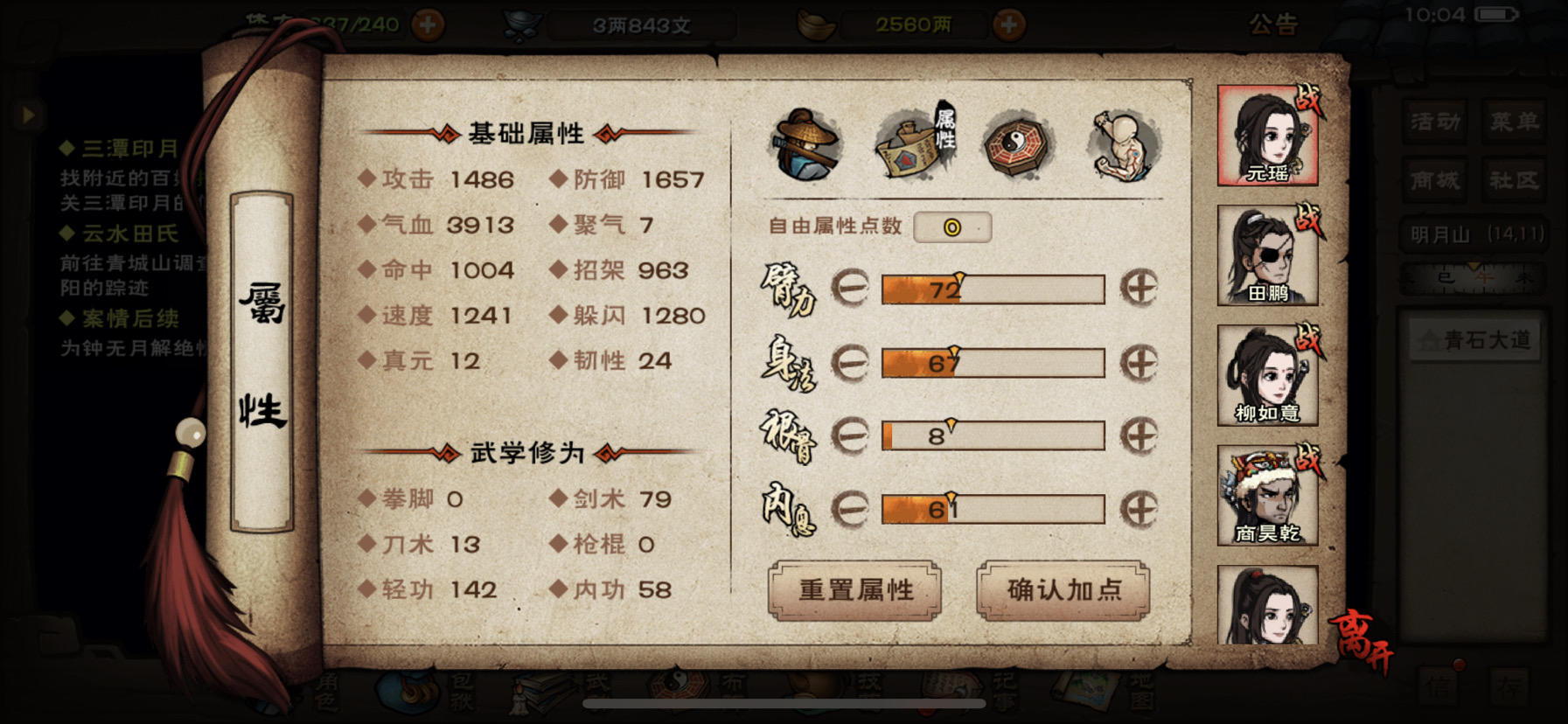Adjust the 根骨 attribute slider bar

993,435
